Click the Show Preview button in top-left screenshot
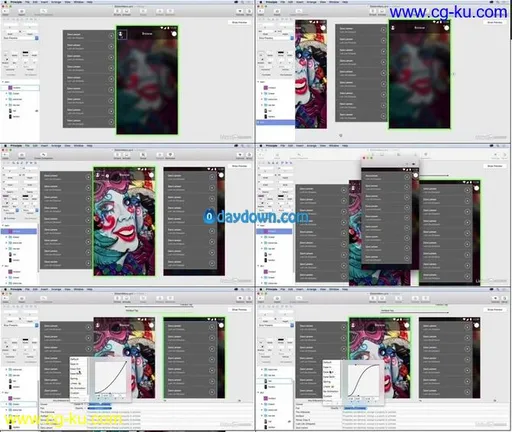 coord(239,22)
